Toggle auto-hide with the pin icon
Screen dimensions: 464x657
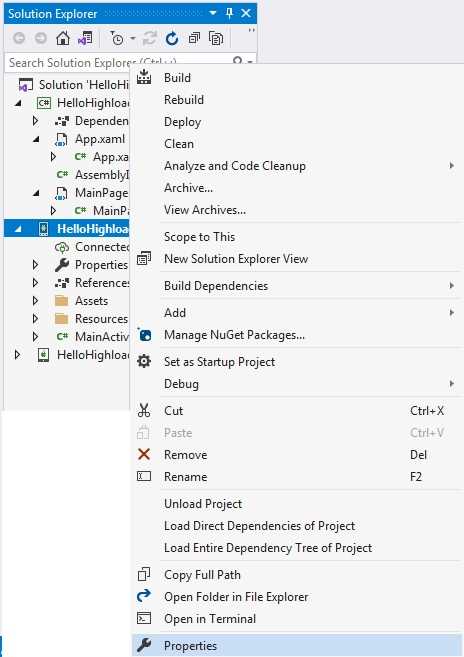[229, 13]
